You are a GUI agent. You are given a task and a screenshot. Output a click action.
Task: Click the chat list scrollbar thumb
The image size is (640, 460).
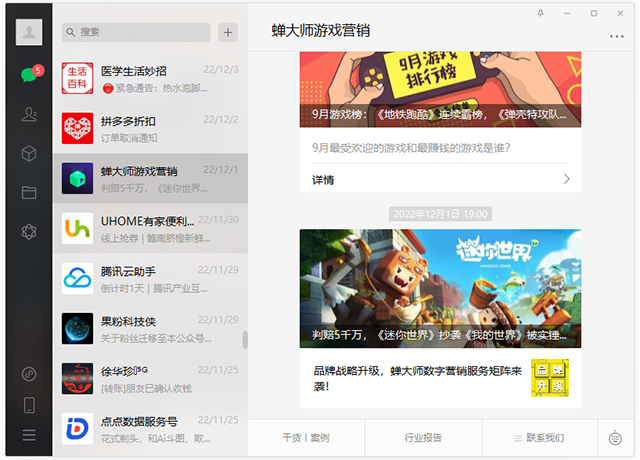click(x=245, y=340)
